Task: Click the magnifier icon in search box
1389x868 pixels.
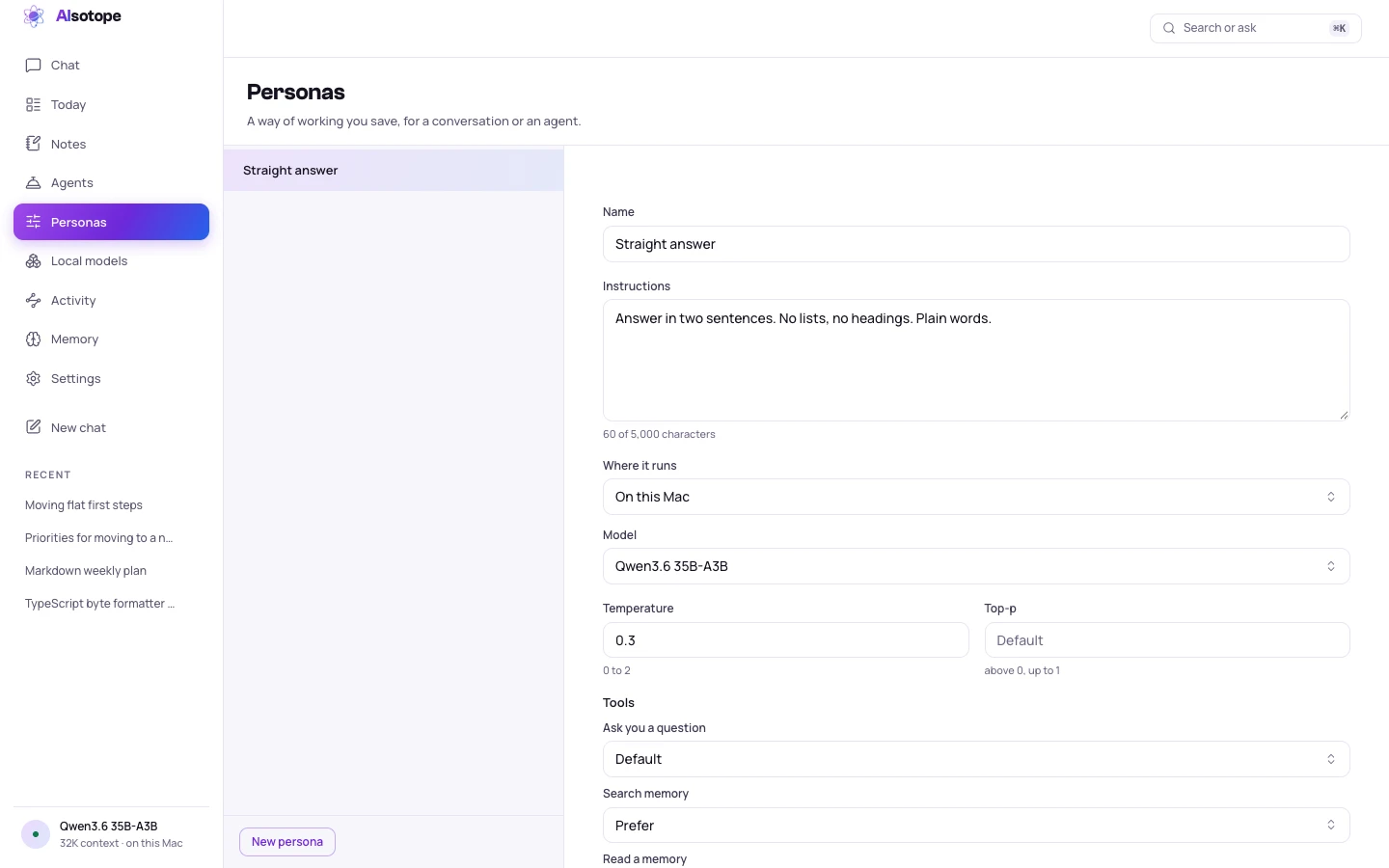Action: pos(1169,28)
